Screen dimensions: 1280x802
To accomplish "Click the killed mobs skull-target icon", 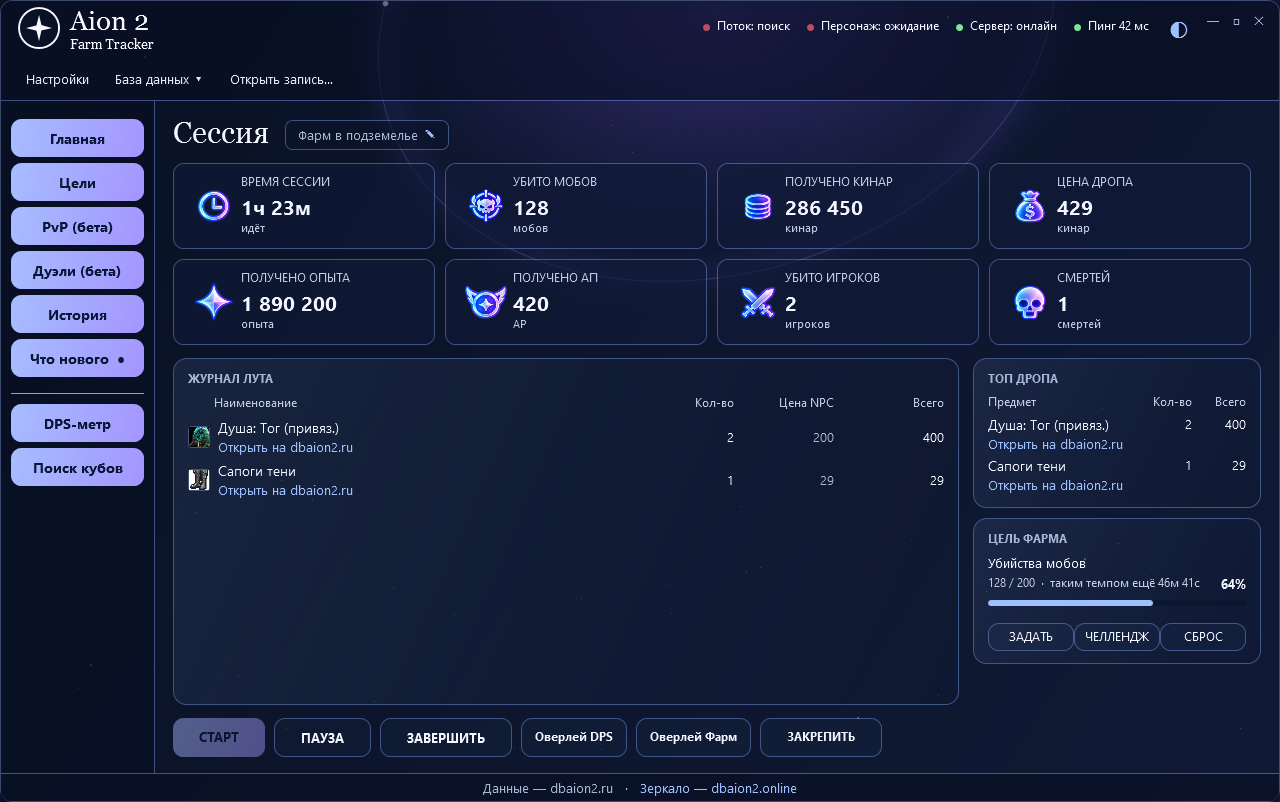I will click(x=485, y=206).
